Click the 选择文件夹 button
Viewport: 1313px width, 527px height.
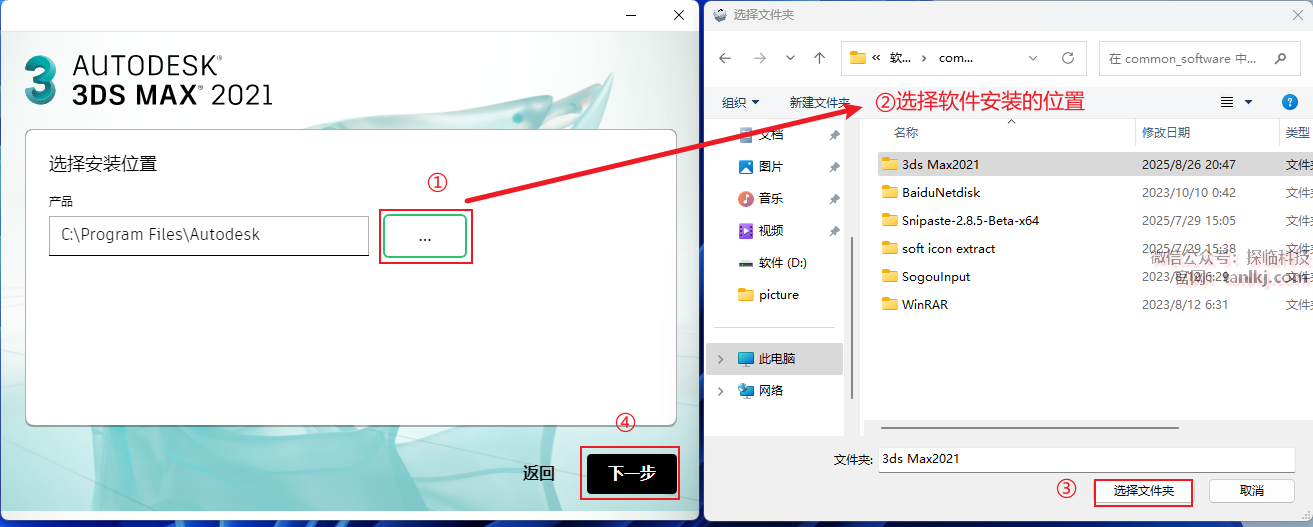(1144, 491)
